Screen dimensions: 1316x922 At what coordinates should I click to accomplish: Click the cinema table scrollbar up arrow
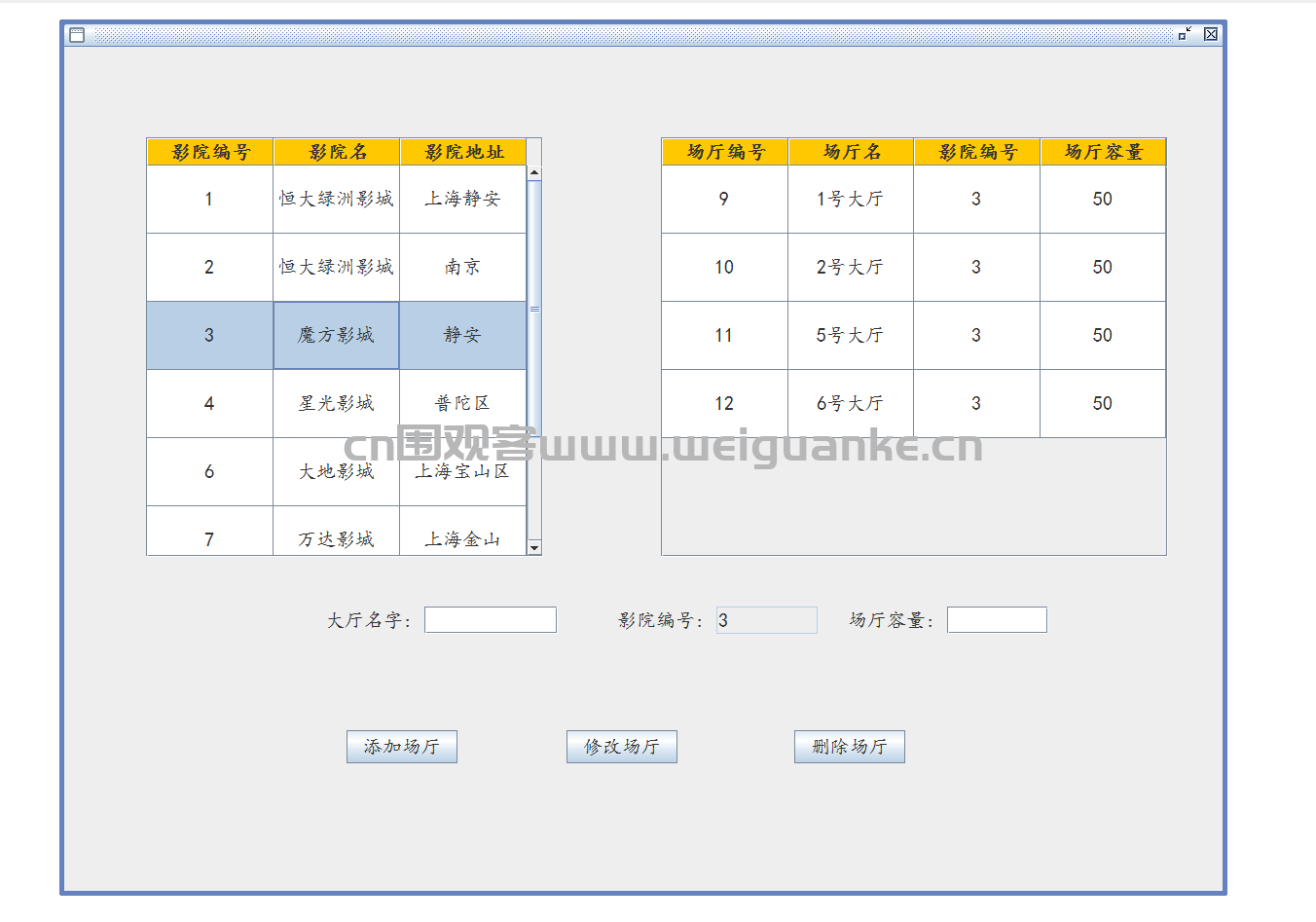(x=534, y=173)
